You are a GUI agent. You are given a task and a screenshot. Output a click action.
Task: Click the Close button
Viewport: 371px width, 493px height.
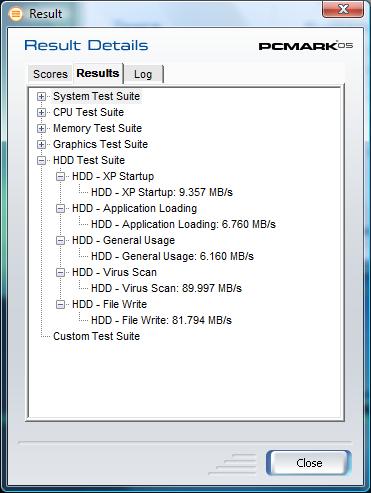(x=309, y=463)
